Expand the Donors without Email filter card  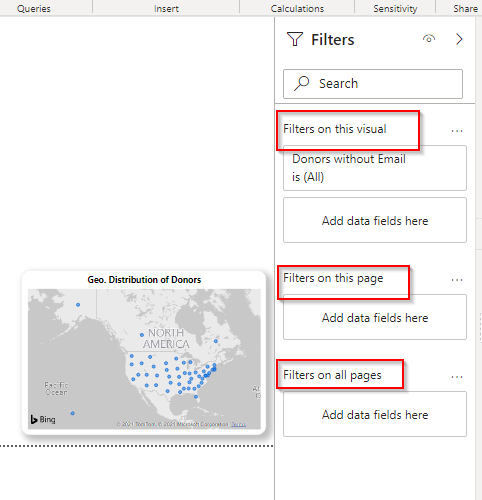(x=375, y=168)
